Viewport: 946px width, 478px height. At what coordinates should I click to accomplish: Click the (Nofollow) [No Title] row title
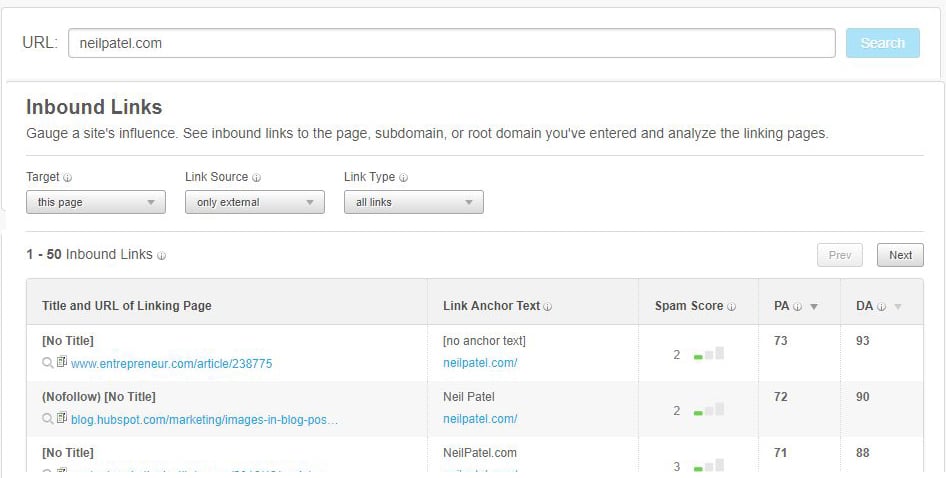click(x=99, y=397)
